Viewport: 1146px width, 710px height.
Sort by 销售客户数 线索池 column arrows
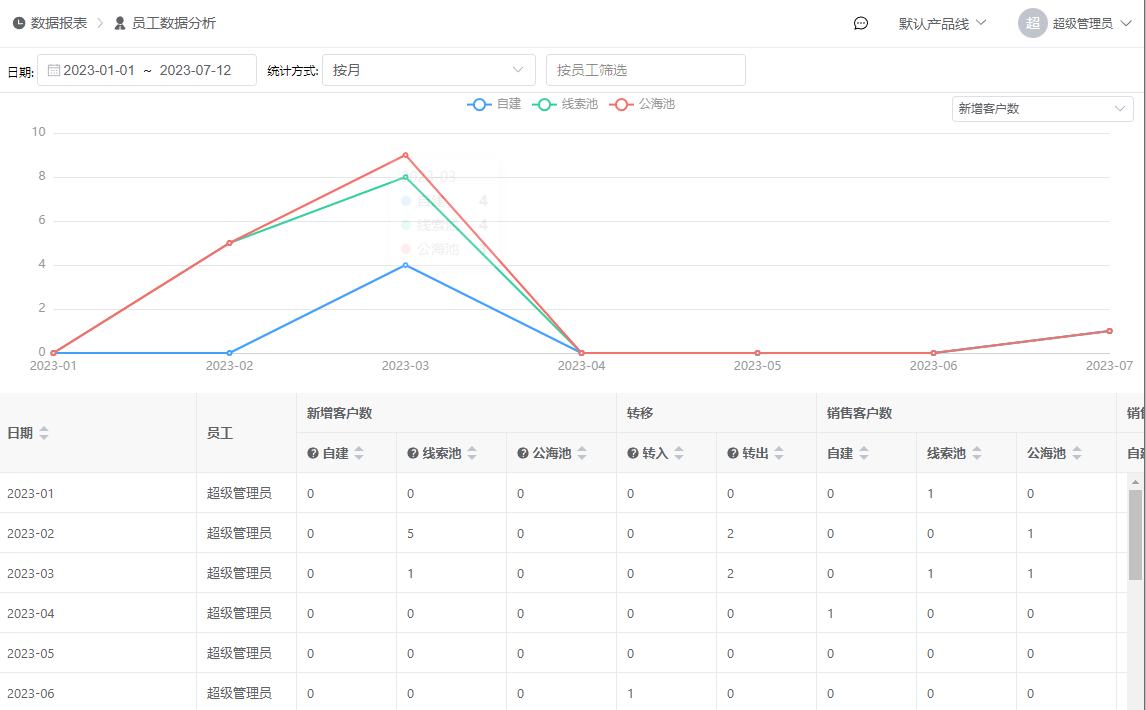[977, 453]
